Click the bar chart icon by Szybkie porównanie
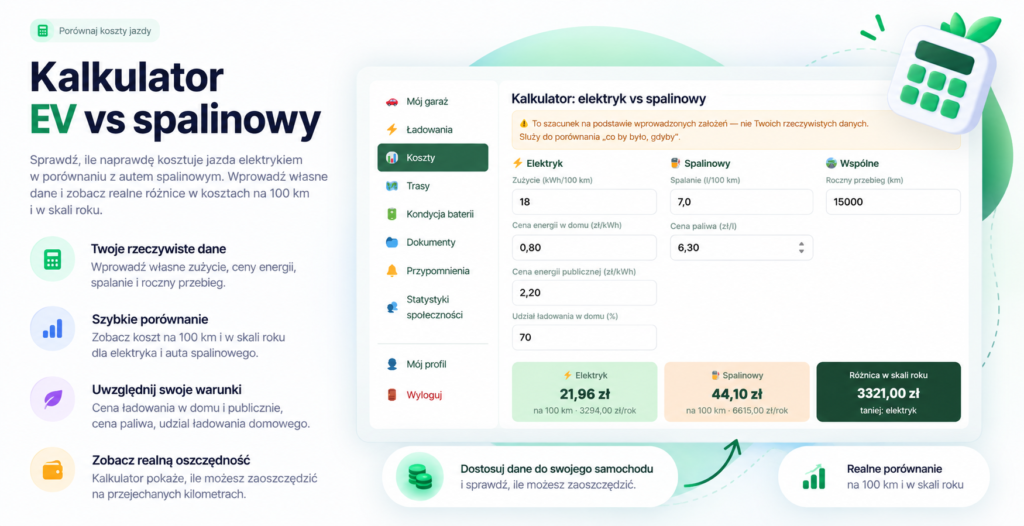1024x526 pixels. [52, 329]
